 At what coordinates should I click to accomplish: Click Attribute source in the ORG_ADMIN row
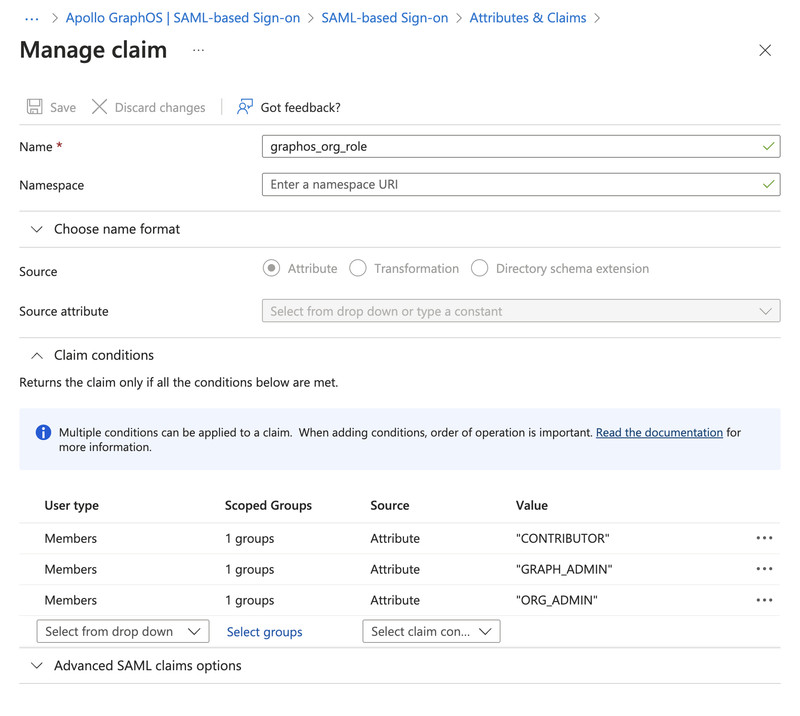[x=395, y=600]
